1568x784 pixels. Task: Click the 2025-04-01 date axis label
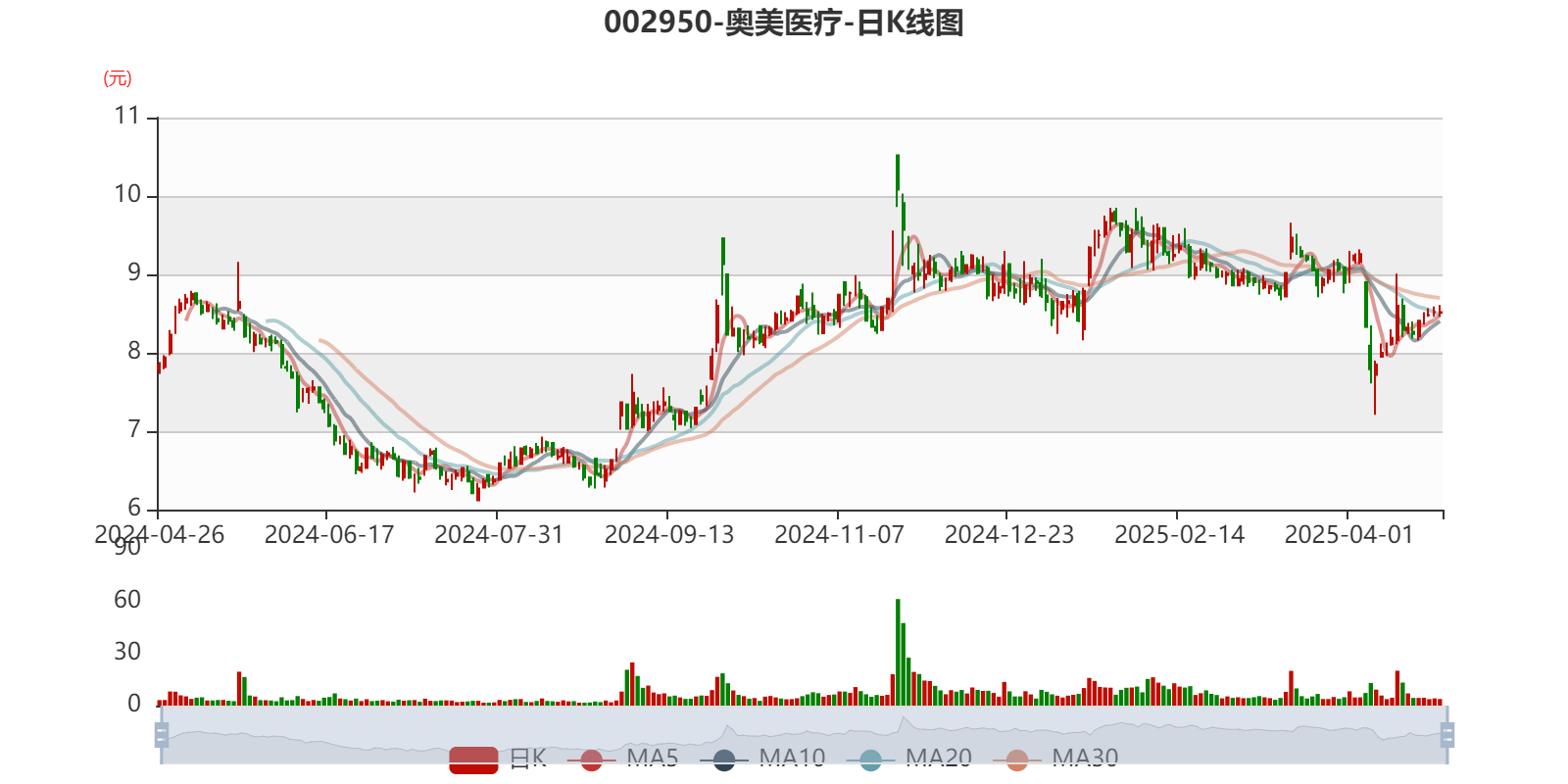point(1349,535)
